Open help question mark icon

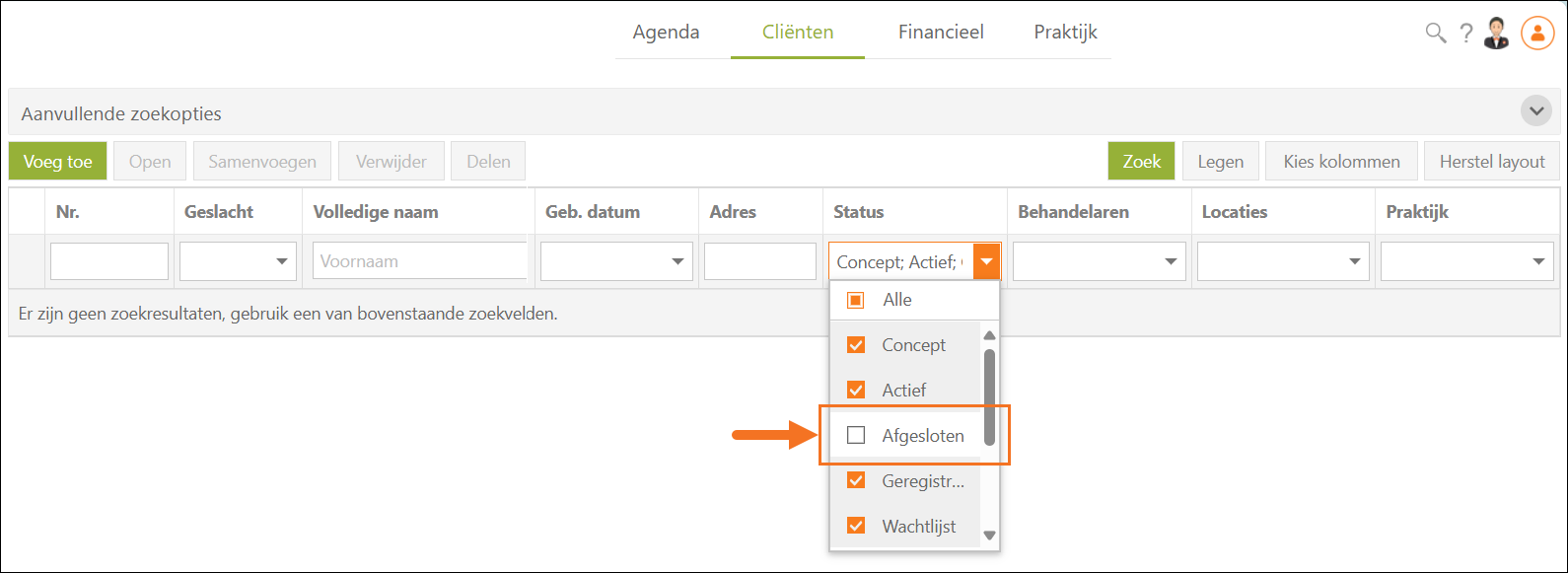click(x=1466, y=33)
